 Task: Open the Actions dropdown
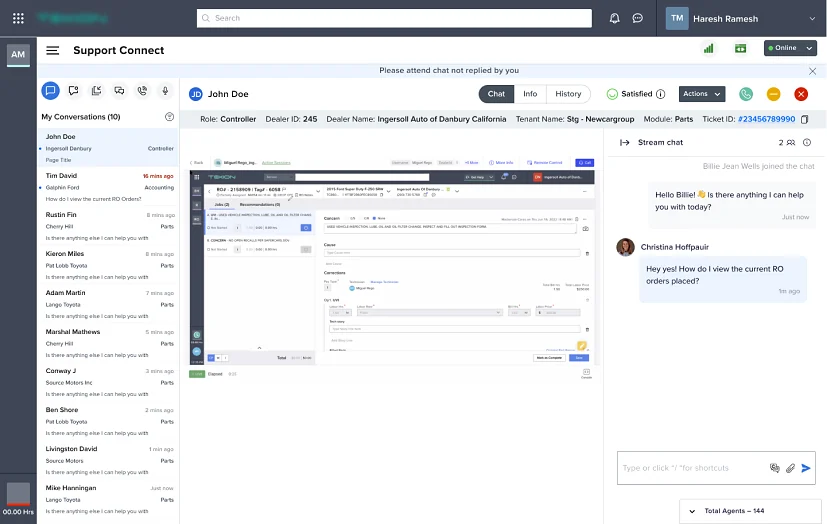pos(701,94)
